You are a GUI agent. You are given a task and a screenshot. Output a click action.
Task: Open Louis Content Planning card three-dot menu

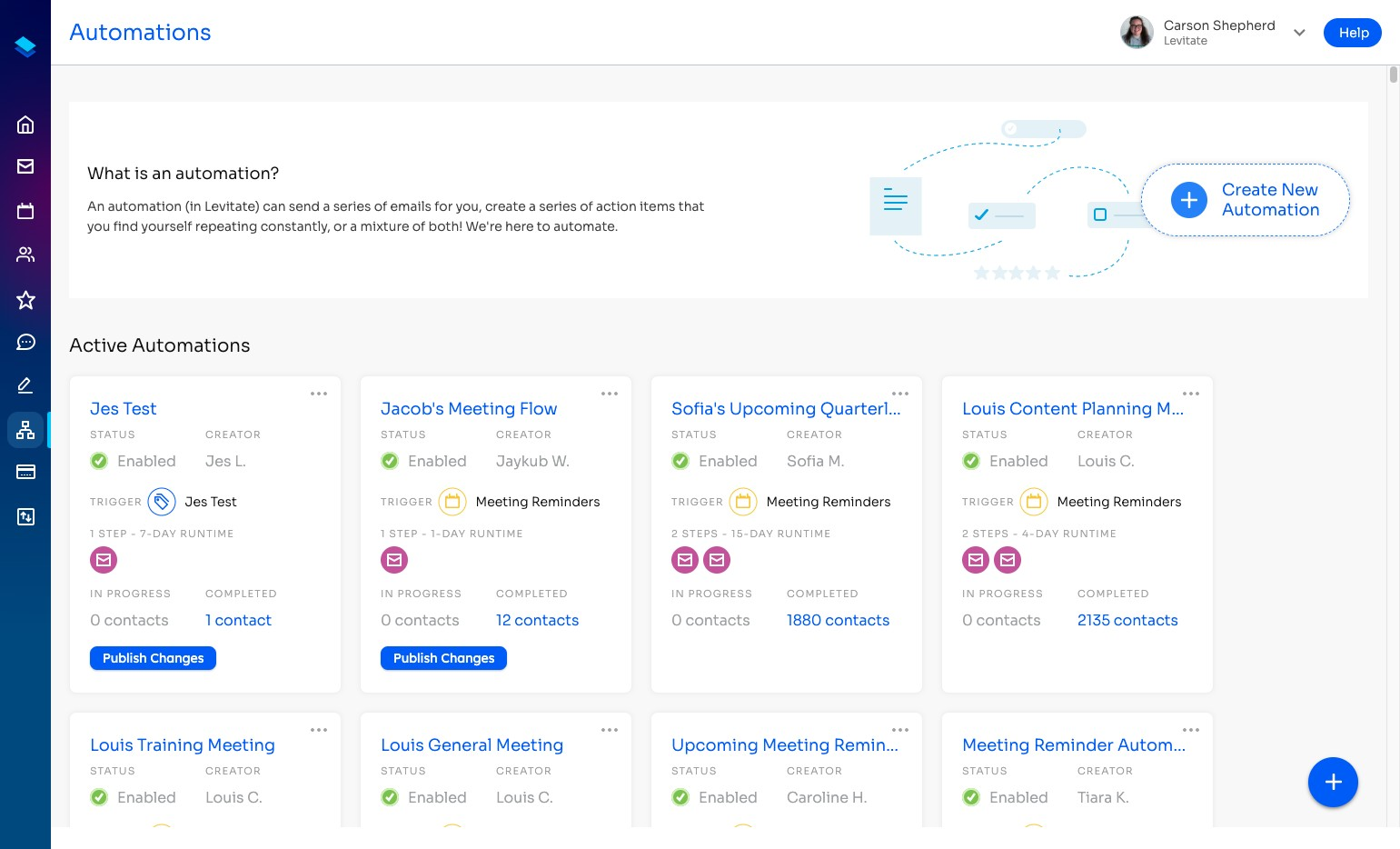1191,394
